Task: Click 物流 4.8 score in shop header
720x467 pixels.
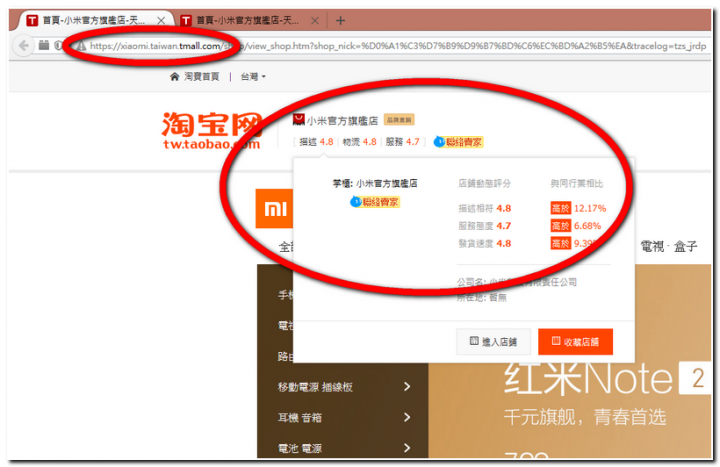Action: point(360,142)
